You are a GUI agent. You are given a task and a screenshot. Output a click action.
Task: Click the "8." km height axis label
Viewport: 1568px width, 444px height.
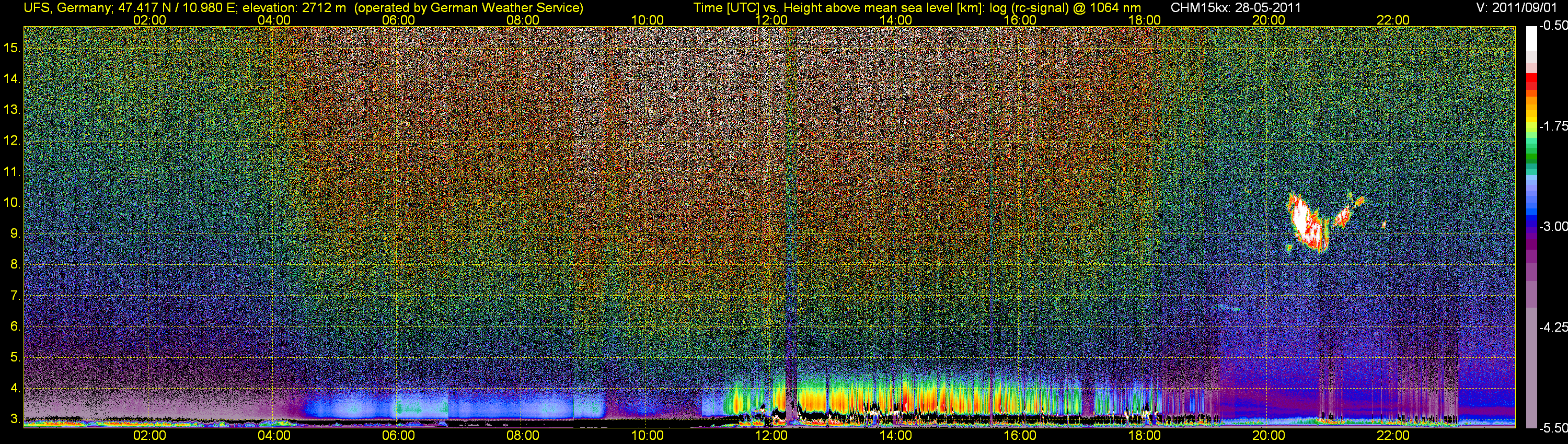click(16, 265)
